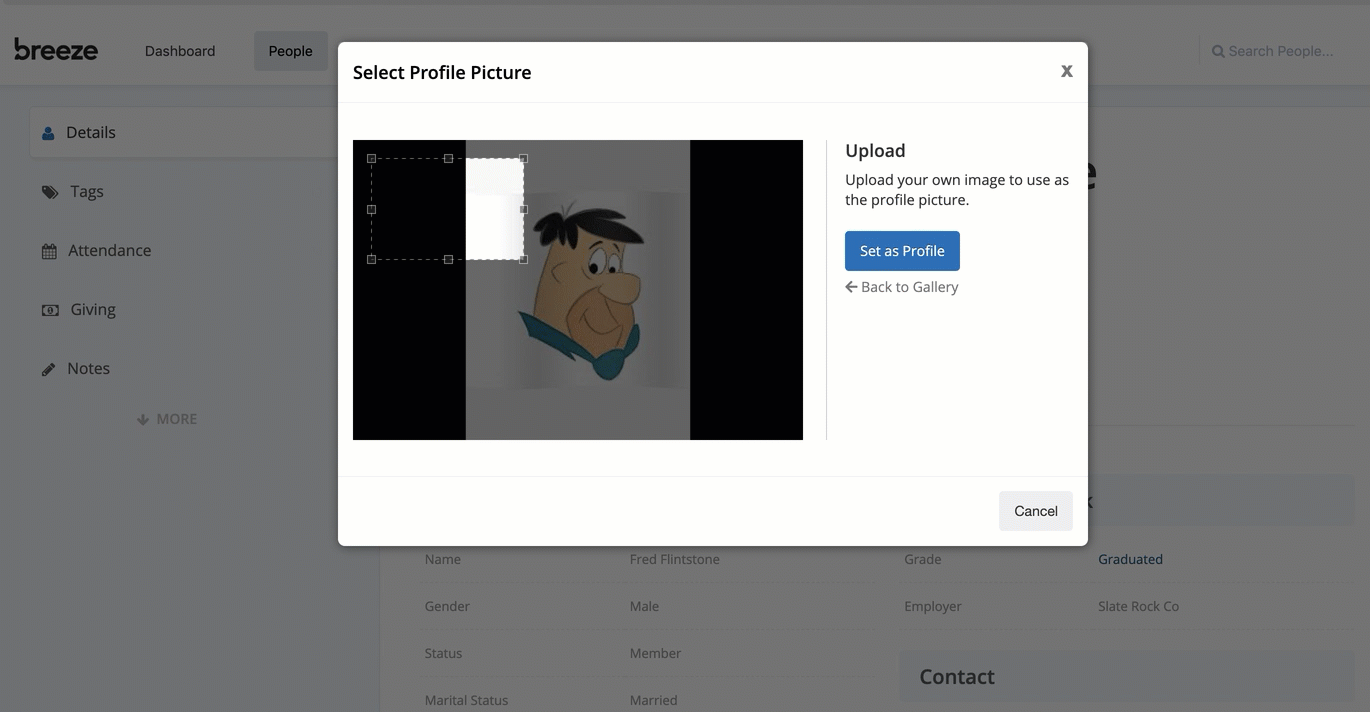Close the dialog with the X button

pos(1067,71)
